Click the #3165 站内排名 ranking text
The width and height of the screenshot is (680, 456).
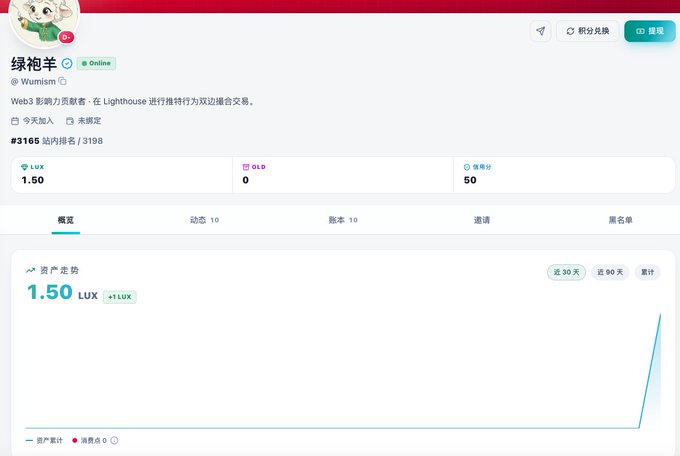57,141
